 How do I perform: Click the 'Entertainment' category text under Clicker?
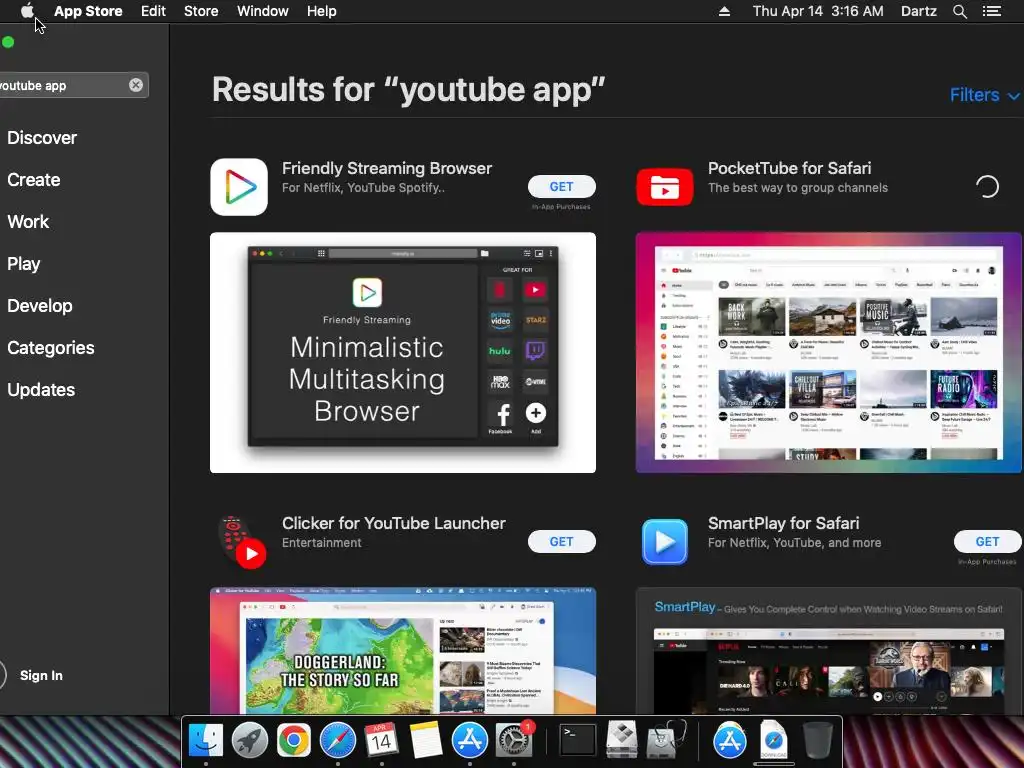(x=321, y=543)
